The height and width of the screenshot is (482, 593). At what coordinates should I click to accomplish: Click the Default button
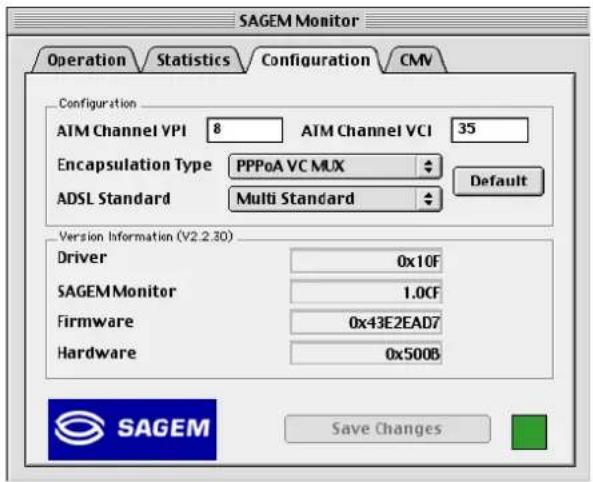tap(498, 181)
